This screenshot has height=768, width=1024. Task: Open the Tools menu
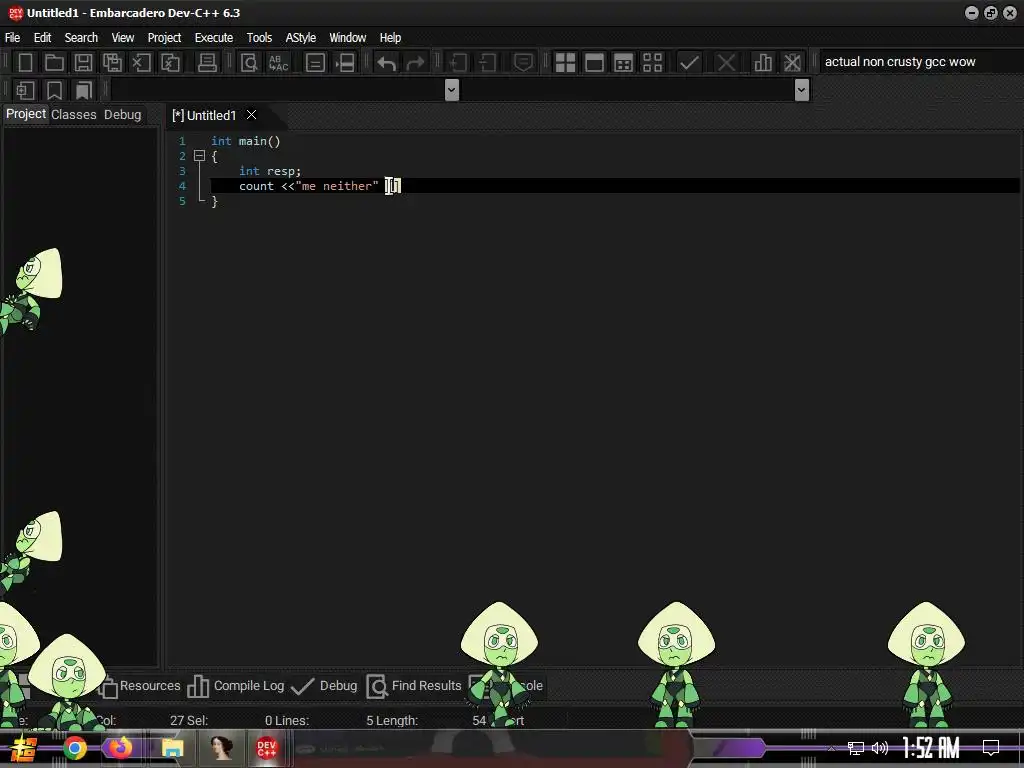(x=259, y=37)
